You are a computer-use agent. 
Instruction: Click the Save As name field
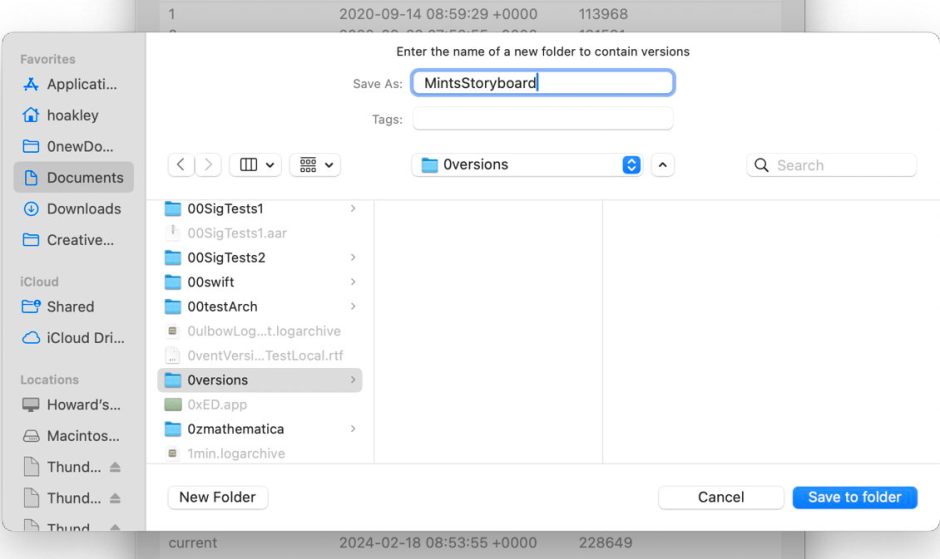pos(542,83)
